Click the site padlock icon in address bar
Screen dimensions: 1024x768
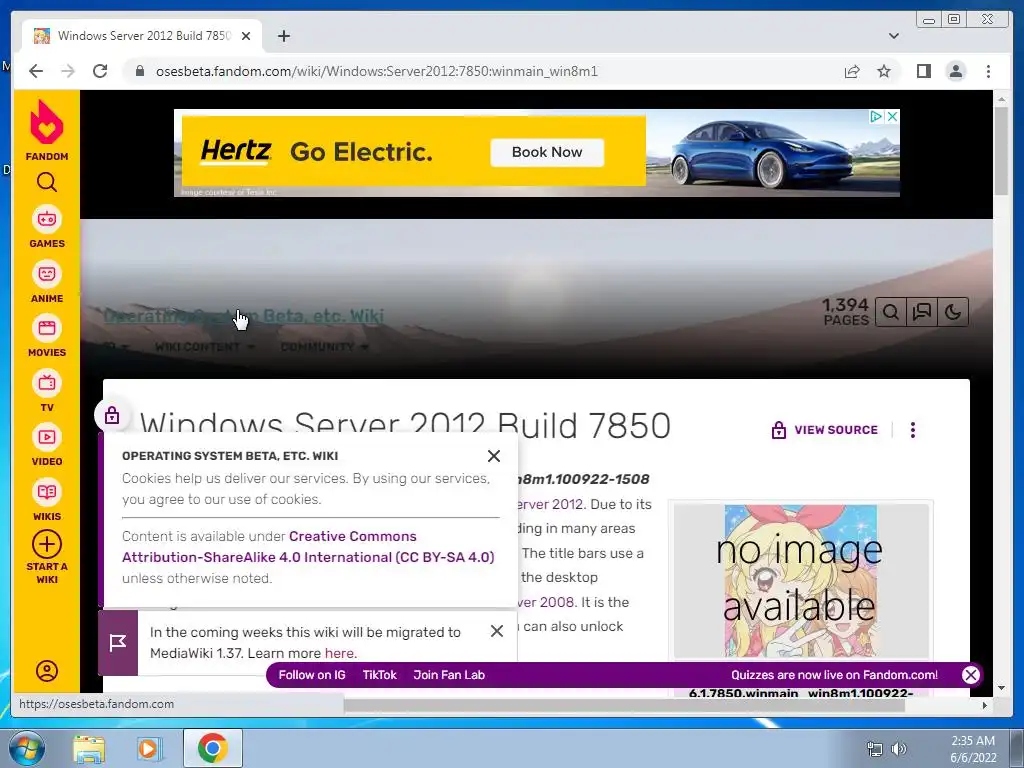coord(139,71)
